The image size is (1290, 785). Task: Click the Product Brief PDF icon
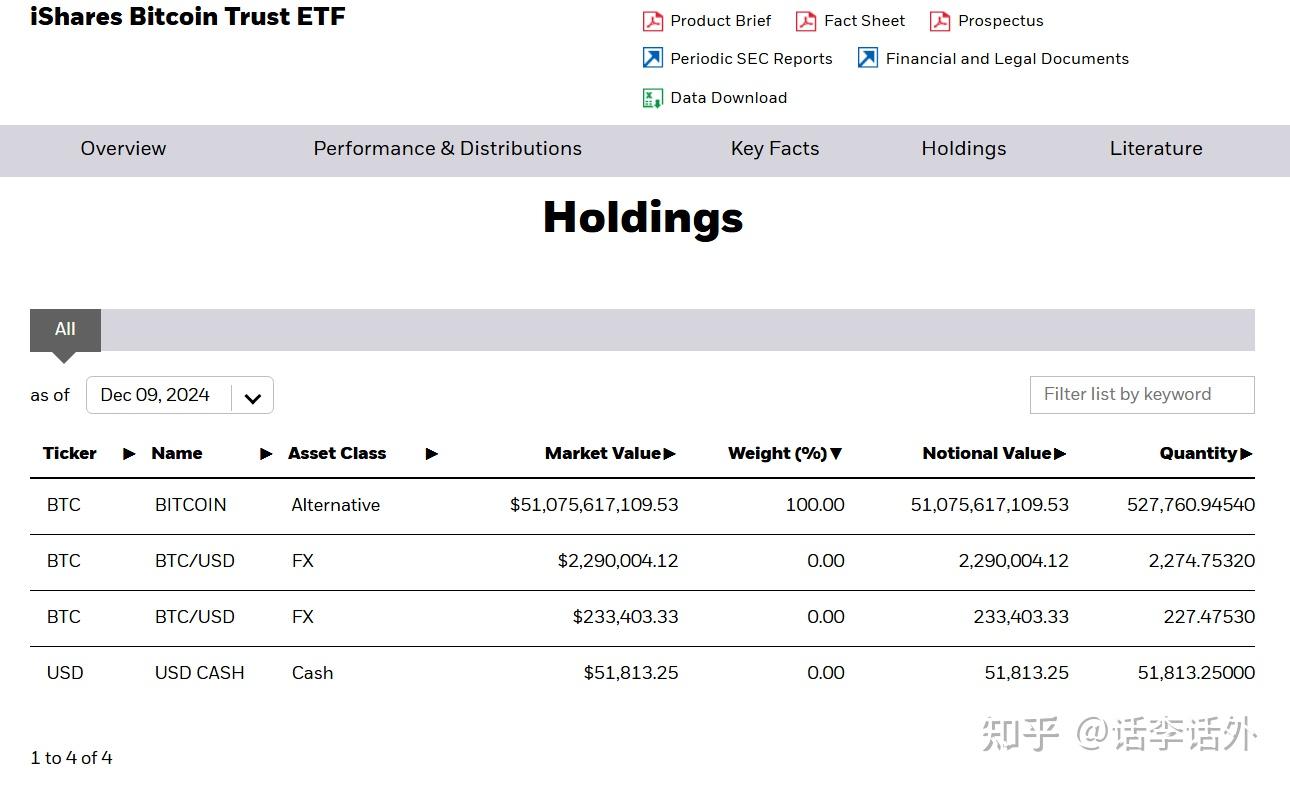coord(653,21)
